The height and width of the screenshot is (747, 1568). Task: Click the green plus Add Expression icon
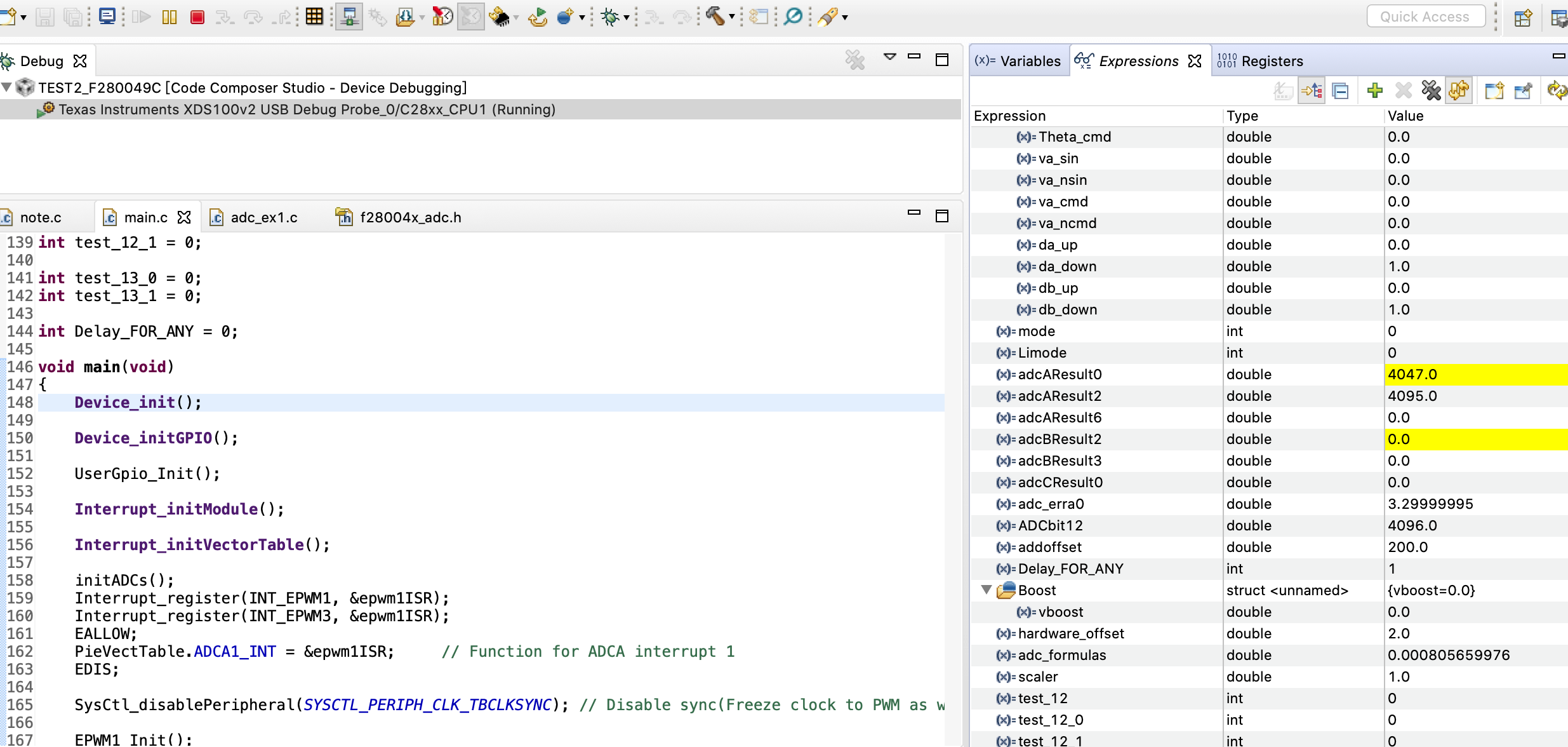[x=1374, y=91]
